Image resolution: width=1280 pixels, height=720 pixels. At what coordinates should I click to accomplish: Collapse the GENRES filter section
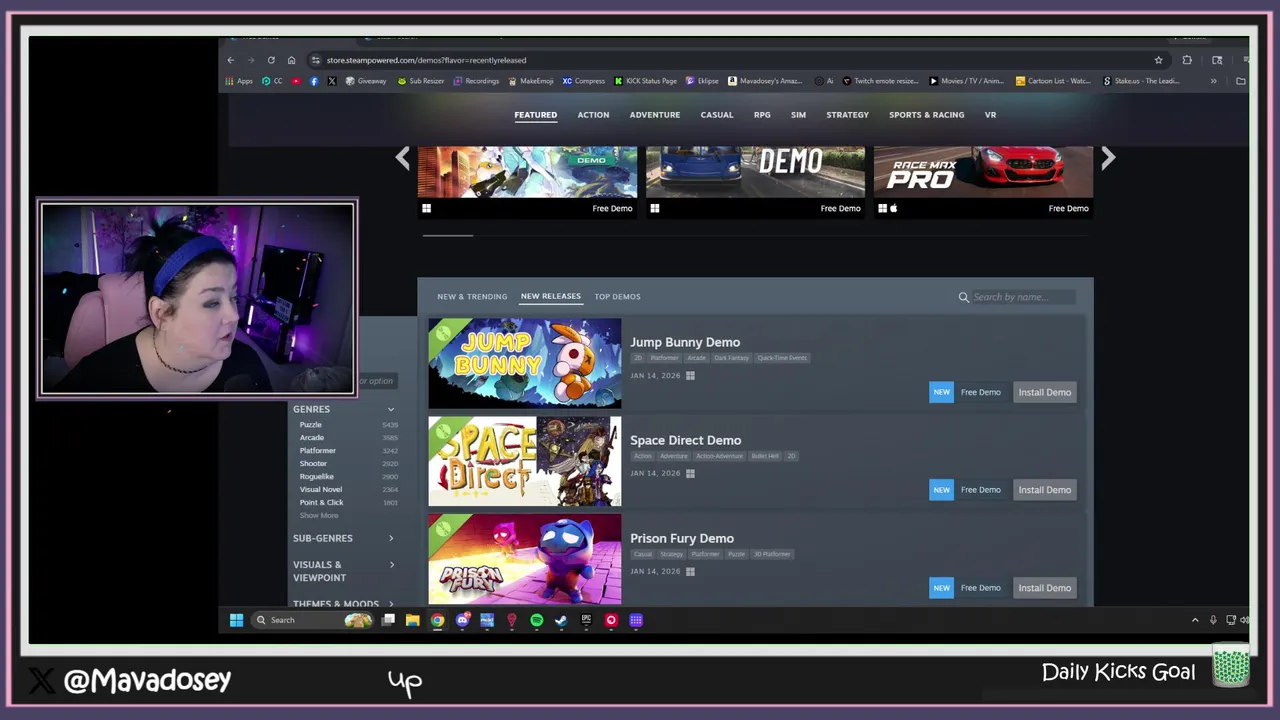[x=343, y=409]
